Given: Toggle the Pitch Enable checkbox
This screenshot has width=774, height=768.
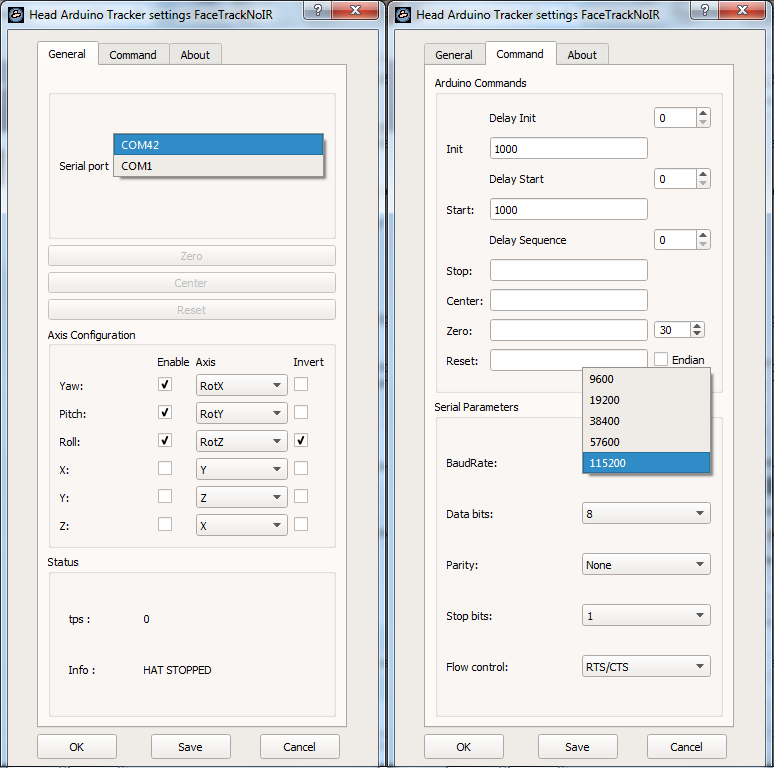Looking at the screenshot, I should pos(165,413).
